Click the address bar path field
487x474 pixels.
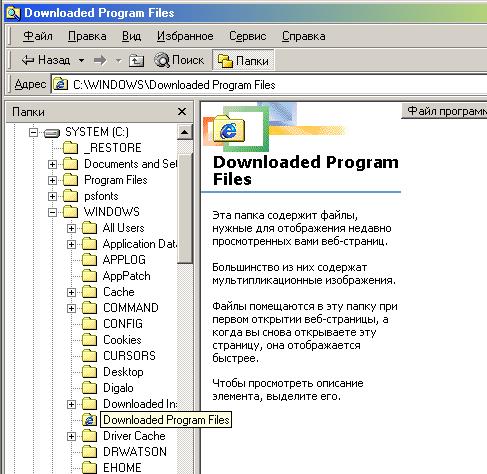point(269,85)
